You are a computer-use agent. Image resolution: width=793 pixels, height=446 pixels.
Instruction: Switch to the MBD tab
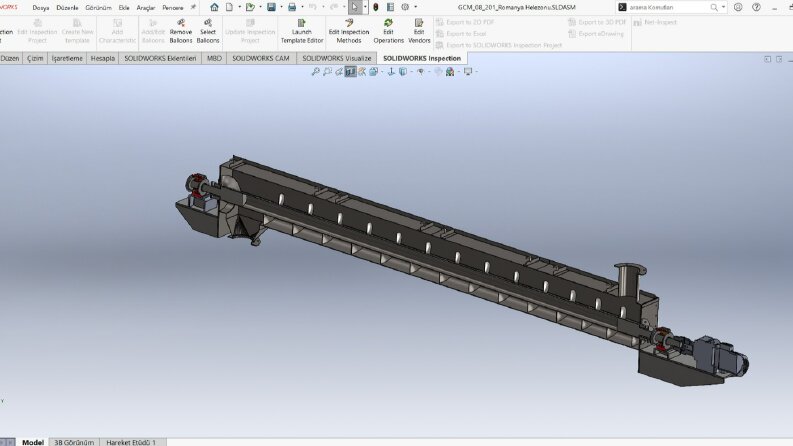pyautogui.click(x=214, y=58)
